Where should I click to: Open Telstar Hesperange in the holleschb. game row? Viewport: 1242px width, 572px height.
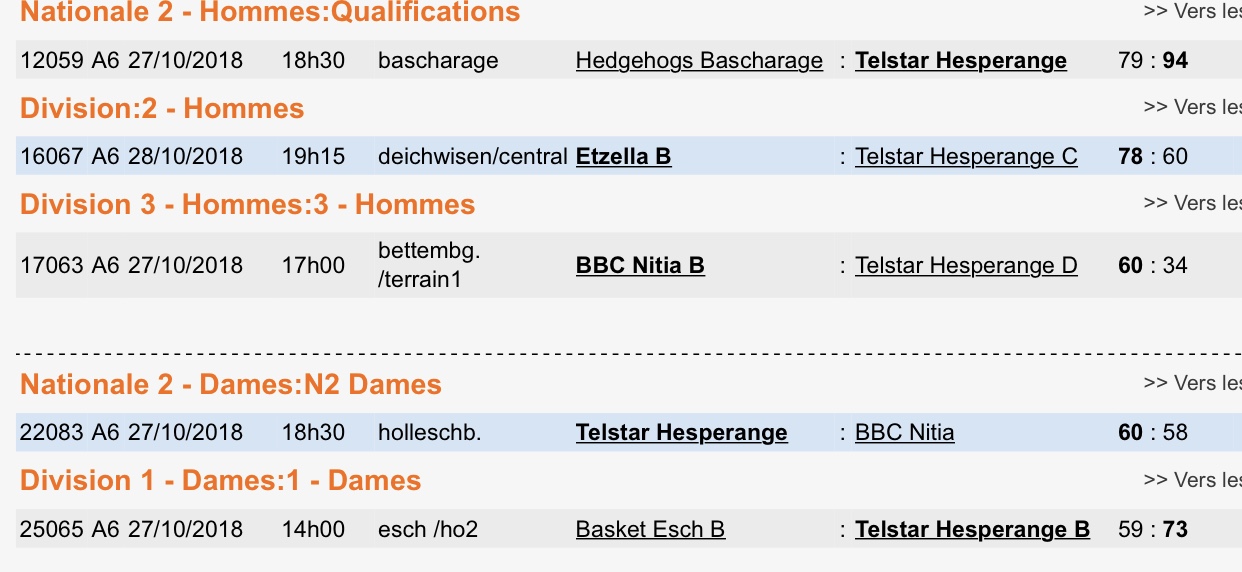[681, 433]
